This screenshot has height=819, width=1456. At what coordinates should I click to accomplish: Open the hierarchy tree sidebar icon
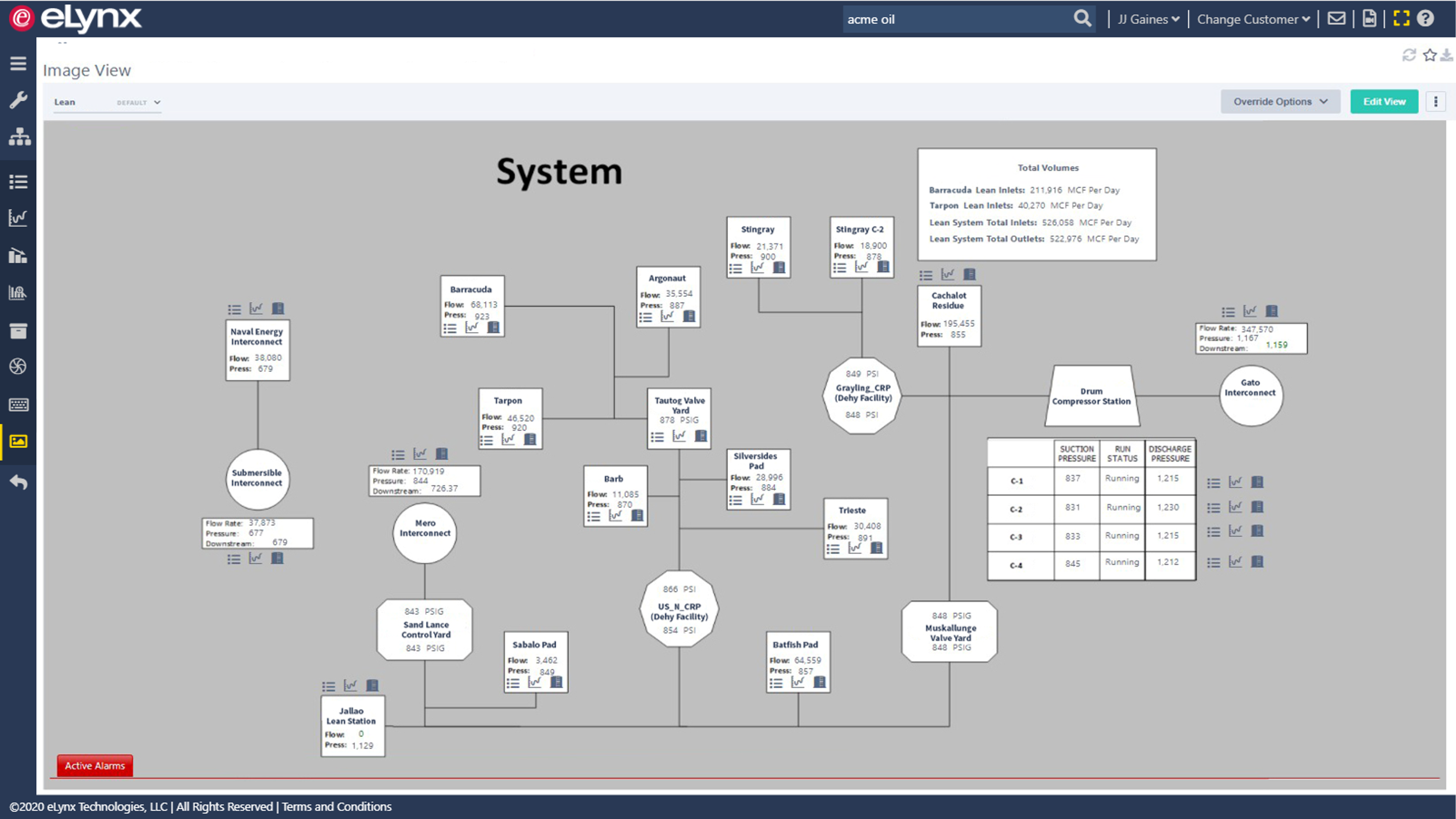click(19, 137)
